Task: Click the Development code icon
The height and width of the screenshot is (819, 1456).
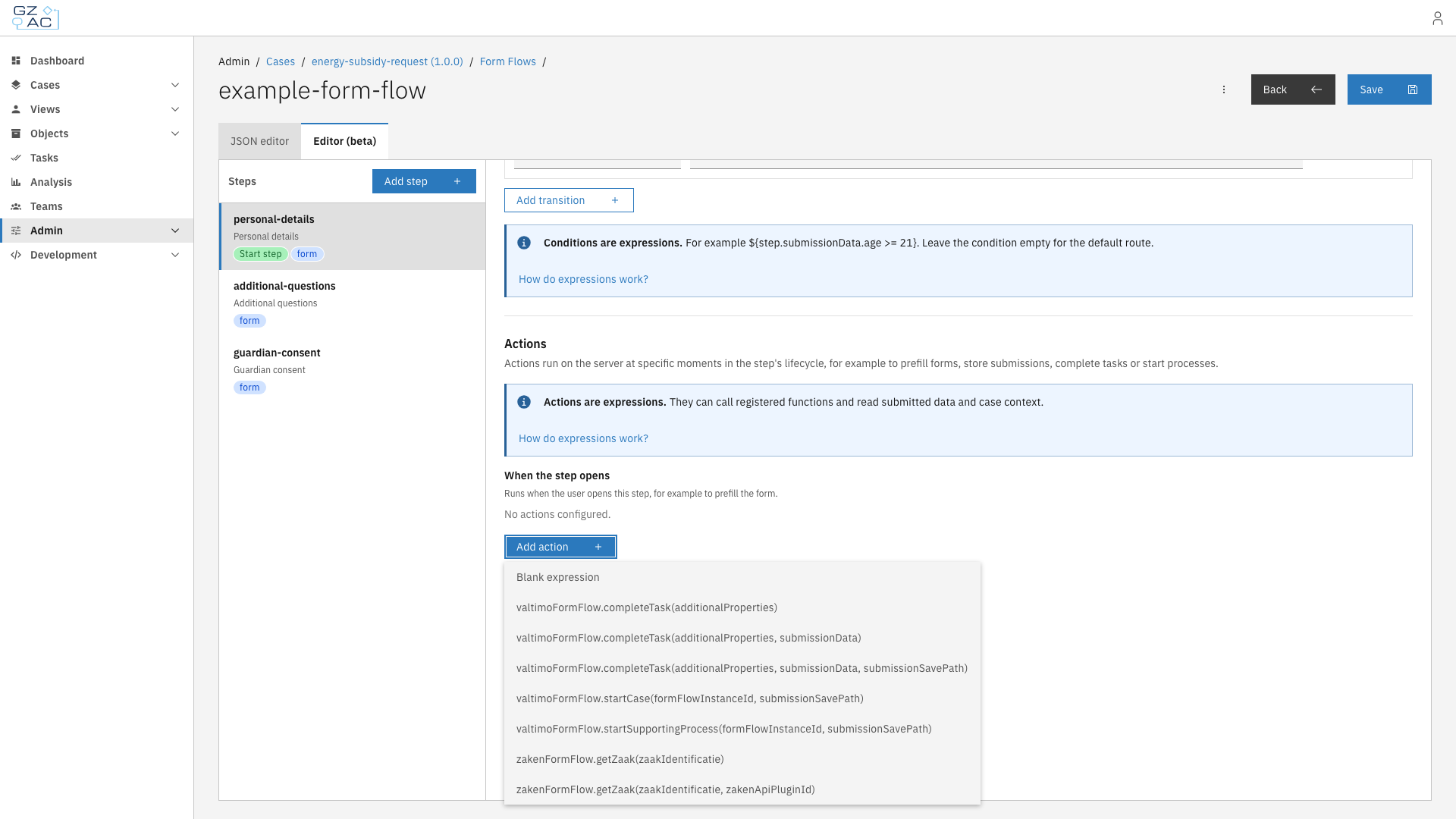Action: (16, 255)
